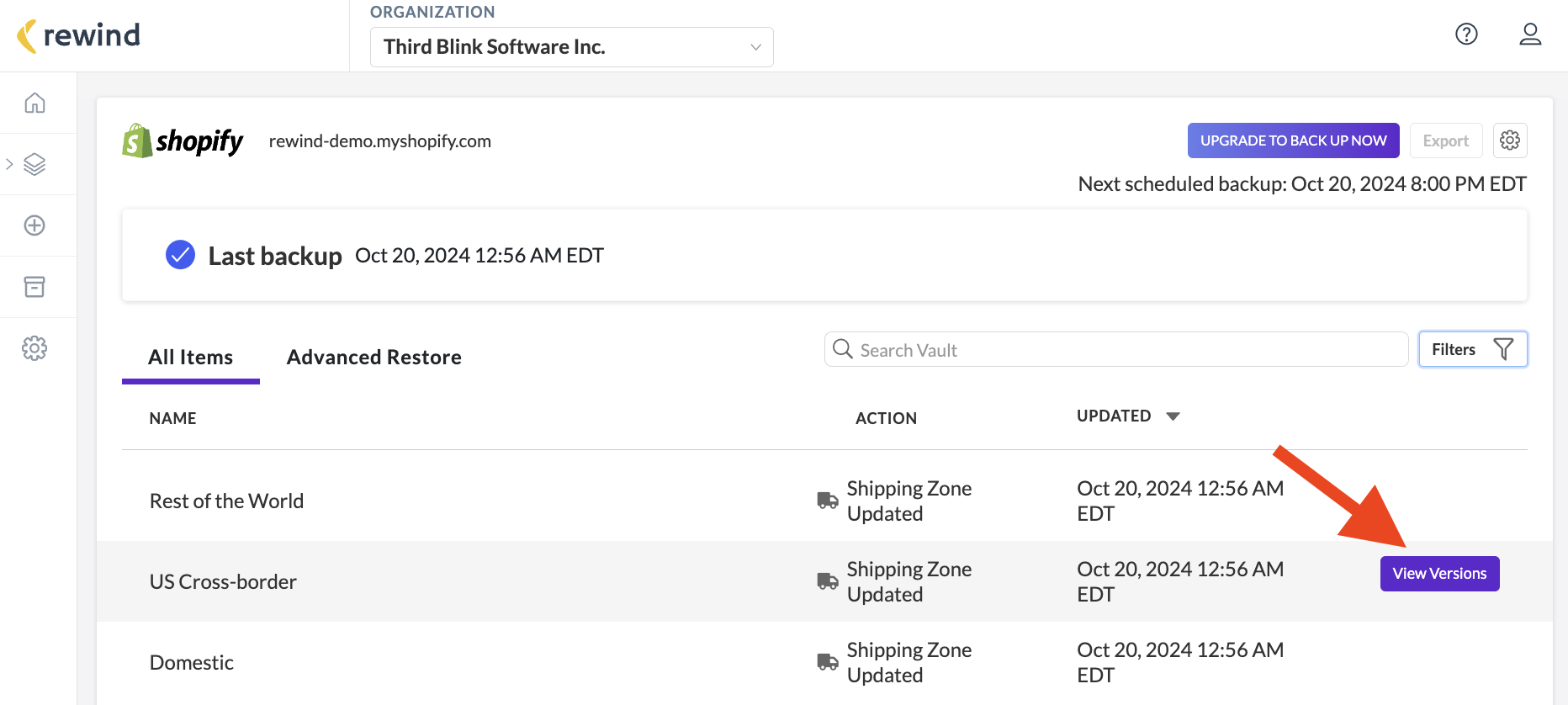This screenshot has width=1568, height=705.
Task: Click truck icon in Rest of the World row
Action: click(828, 501)
